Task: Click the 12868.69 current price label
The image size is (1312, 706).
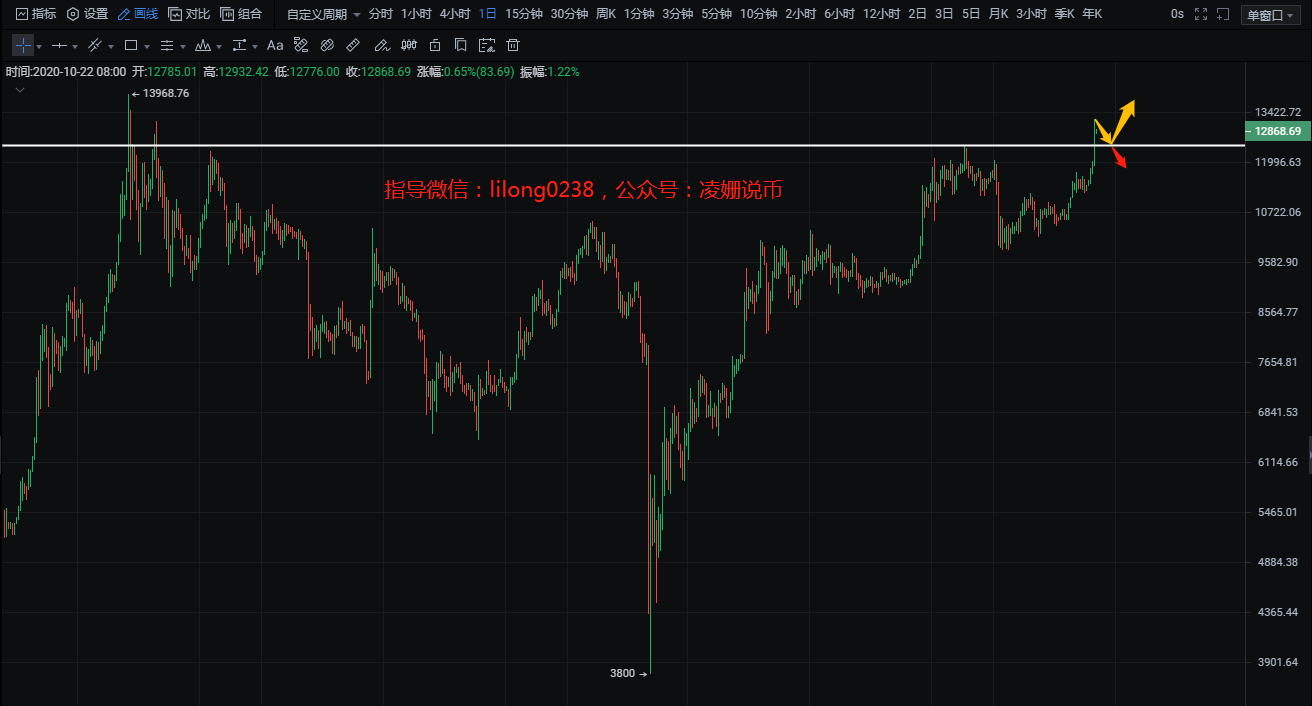Action: (x=1275, y=131)
